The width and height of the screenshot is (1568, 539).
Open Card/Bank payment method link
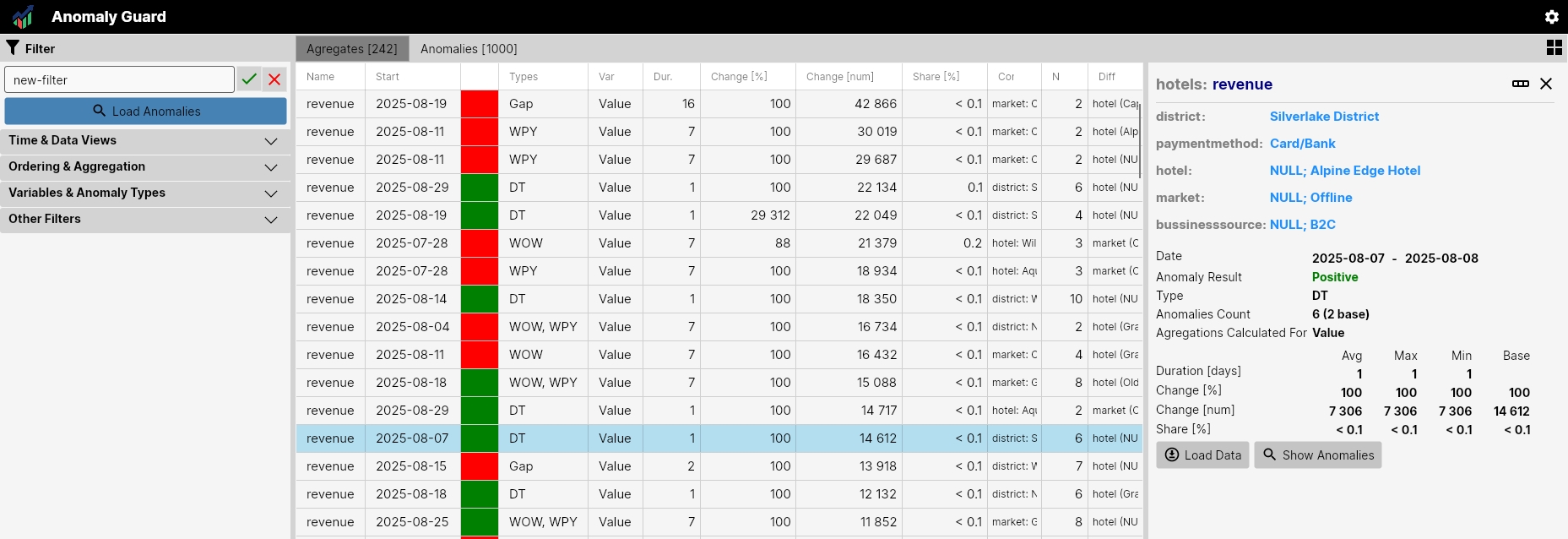pos(1302,144)
